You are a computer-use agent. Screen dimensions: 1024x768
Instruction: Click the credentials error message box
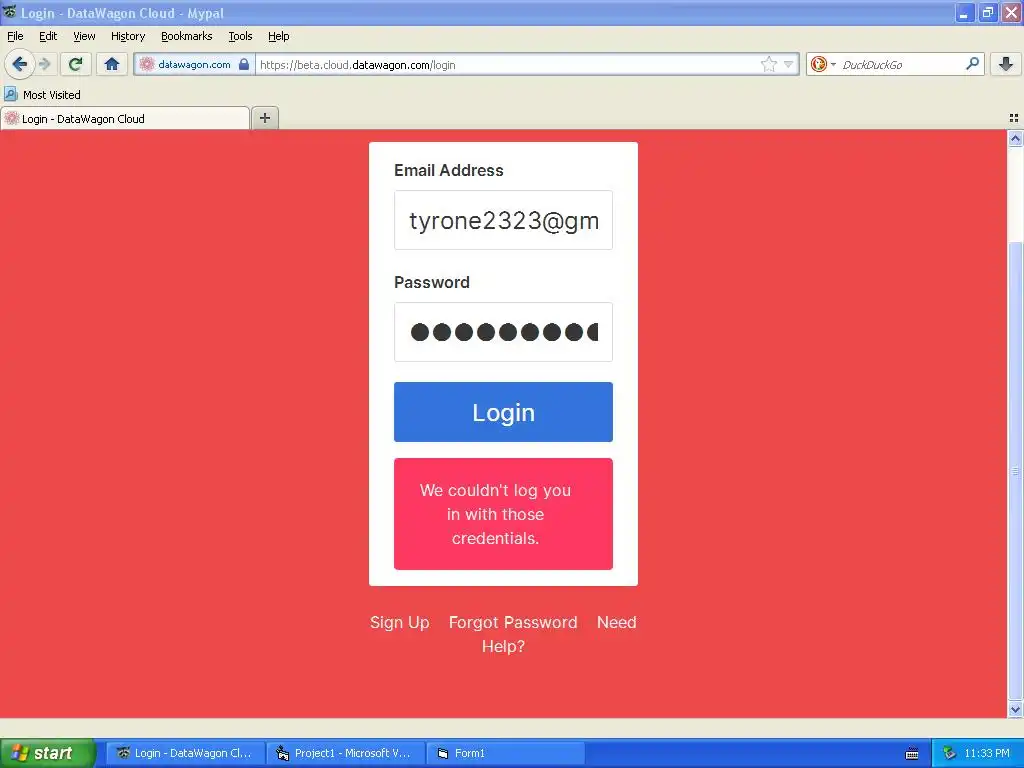click(x=503, y=514)
